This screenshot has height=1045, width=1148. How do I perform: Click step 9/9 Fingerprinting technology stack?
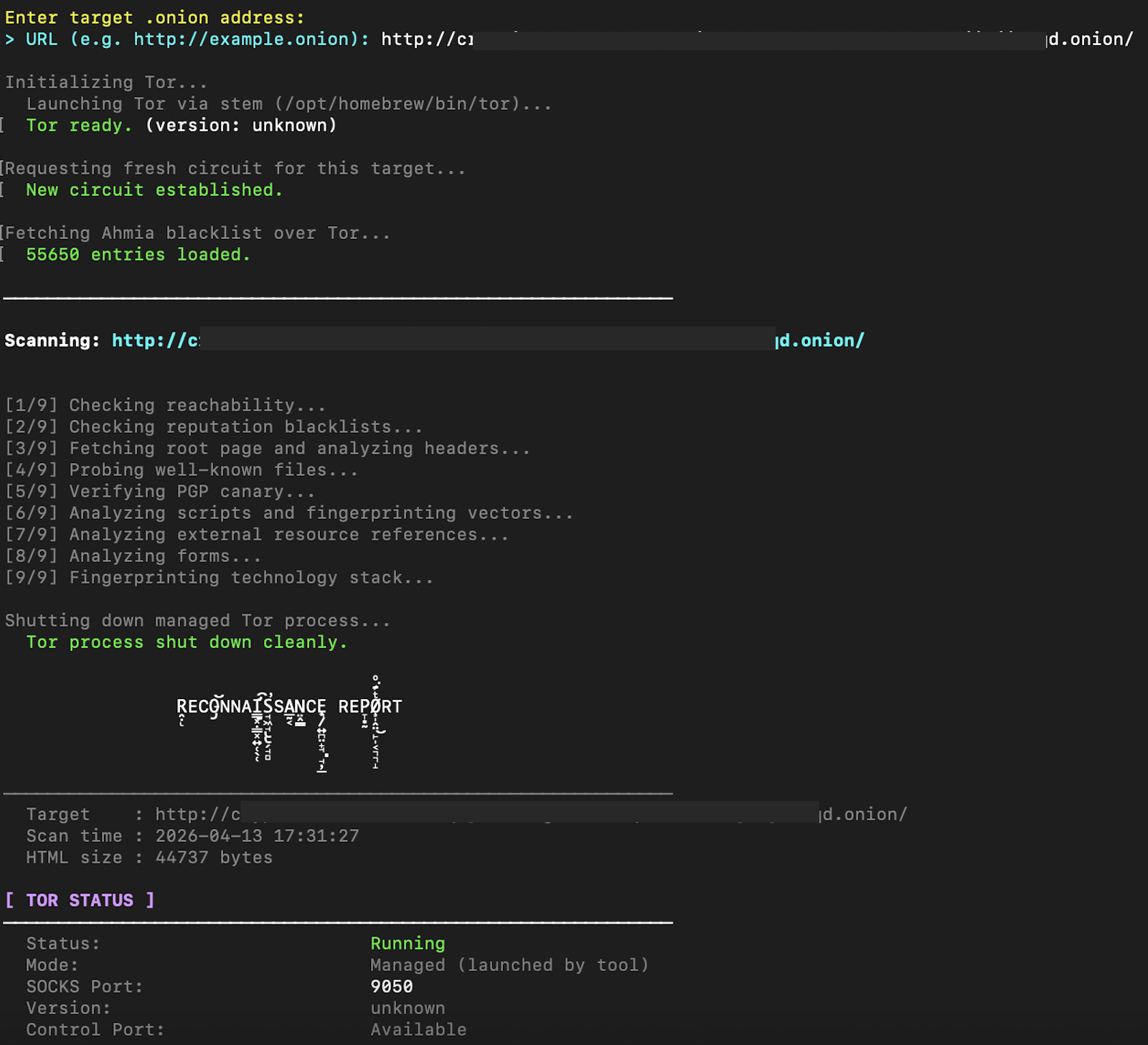coord(219,577)
